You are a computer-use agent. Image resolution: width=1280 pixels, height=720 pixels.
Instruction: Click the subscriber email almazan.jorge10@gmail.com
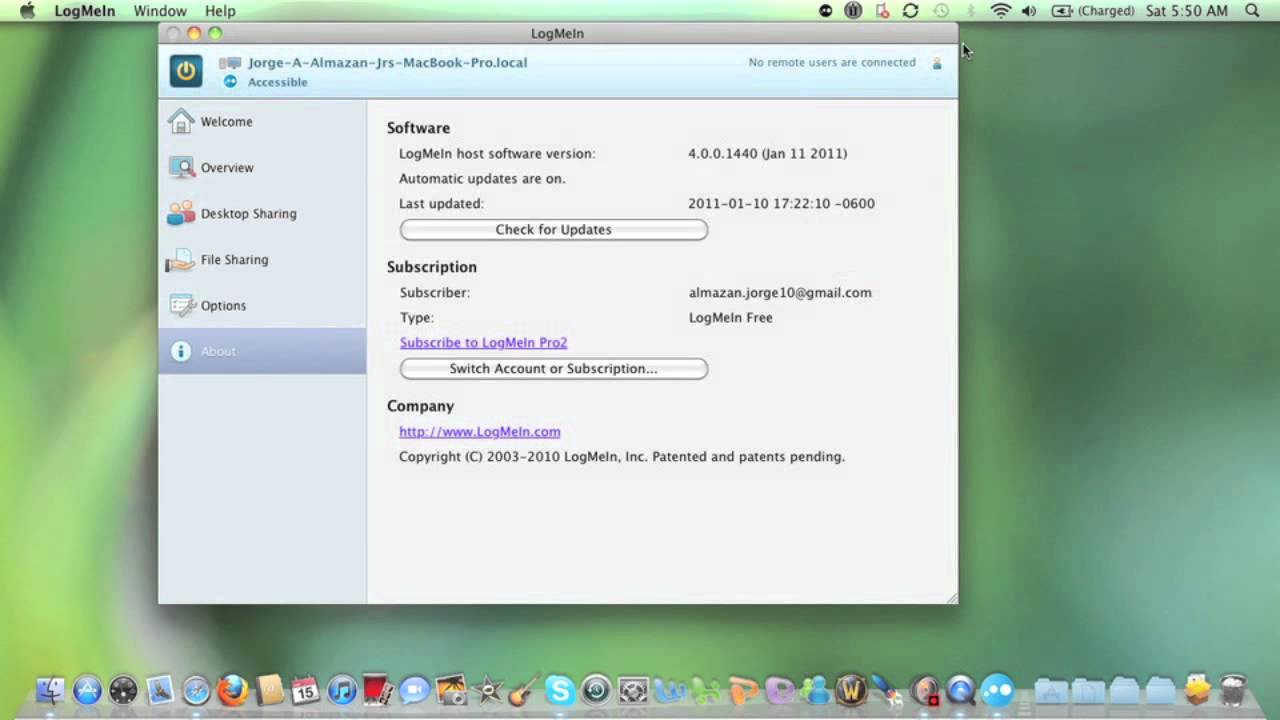780,293
